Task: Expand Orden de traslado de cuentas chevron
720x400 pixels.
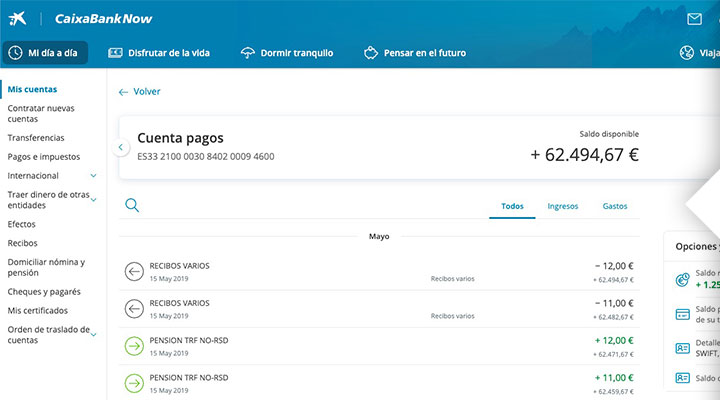Action: [94, 335]
